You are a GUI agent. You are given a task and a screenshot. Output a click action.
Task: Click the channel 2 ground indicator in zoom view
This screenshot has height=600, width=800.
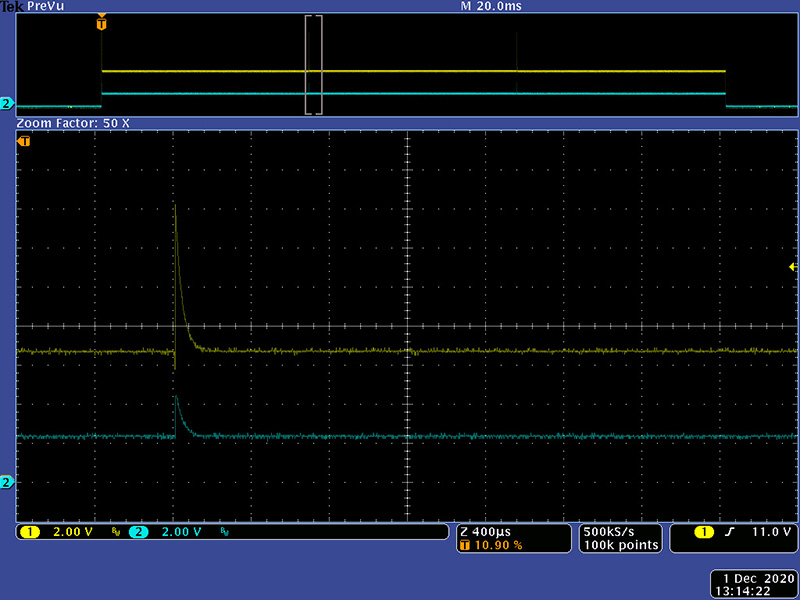[x=7, y=483]
